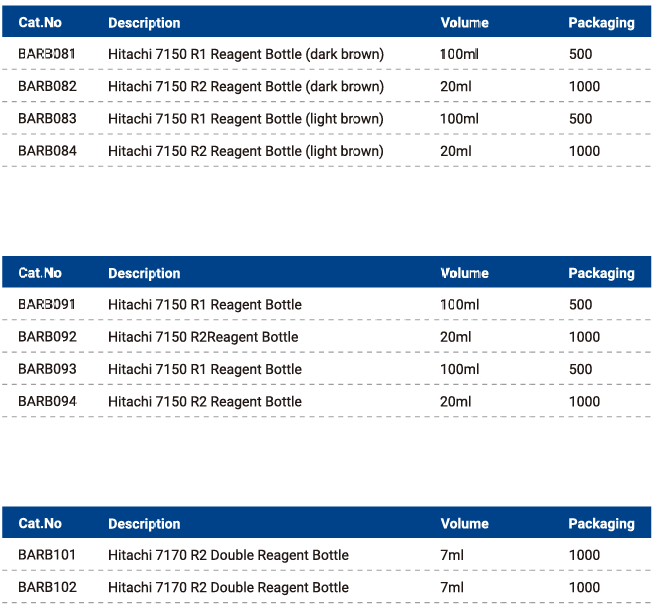Click BARB083 catalog entry
This screenshot has width=668, height=608.
point(47,118)
